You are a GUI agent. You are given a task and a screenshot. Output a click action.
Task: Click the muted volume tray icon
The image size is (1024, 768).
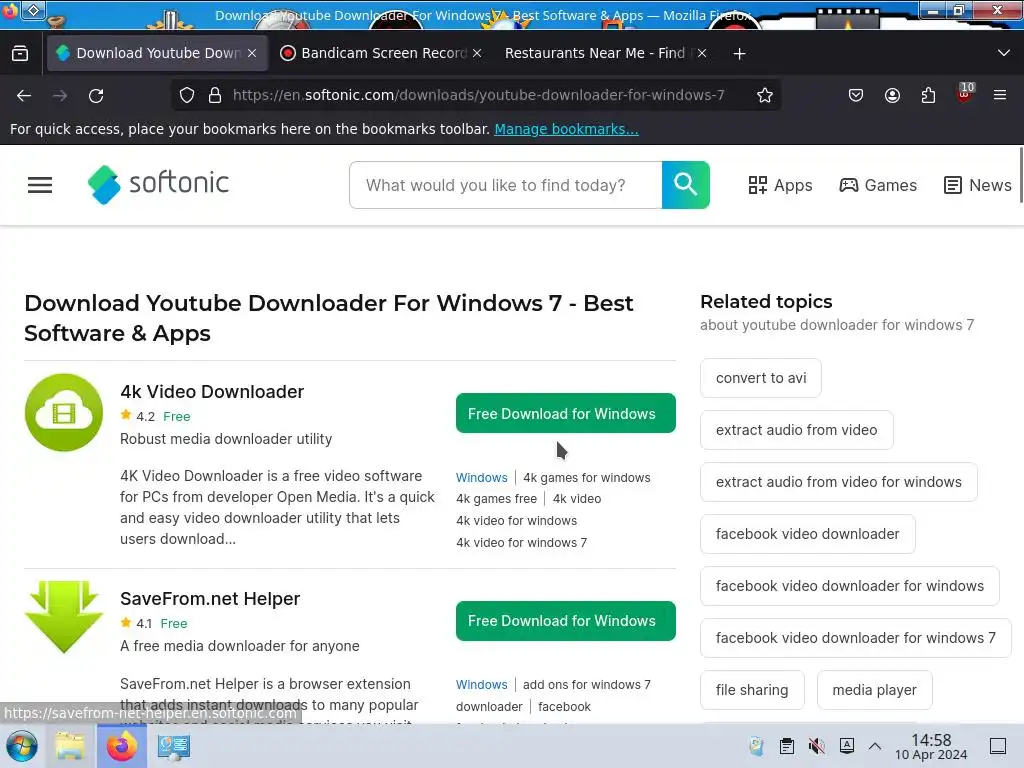[816, 746]
